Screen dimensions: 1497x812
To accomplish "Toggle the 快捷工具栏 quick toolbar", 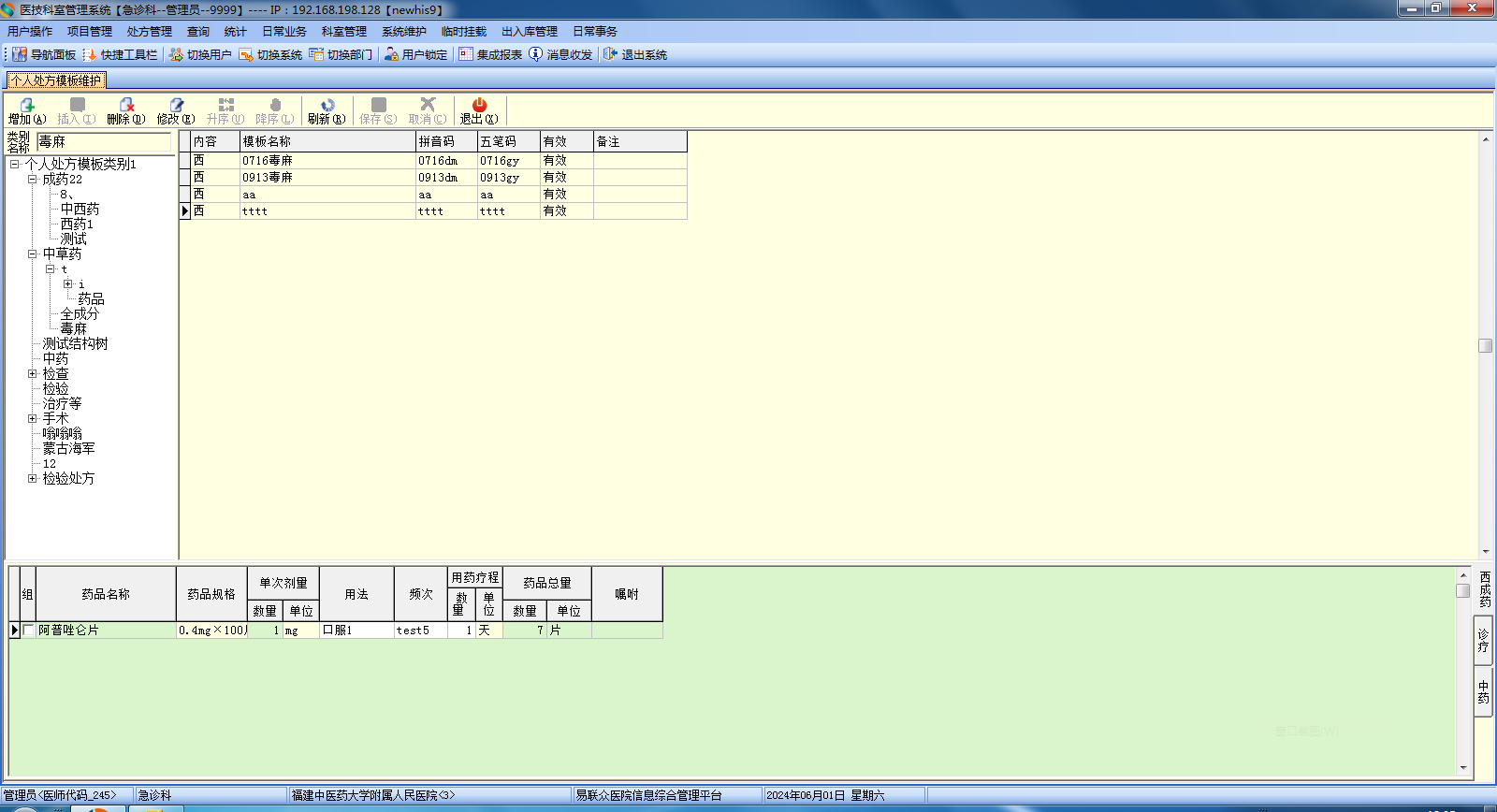I will pyautogui.click(x=120, y=54).
